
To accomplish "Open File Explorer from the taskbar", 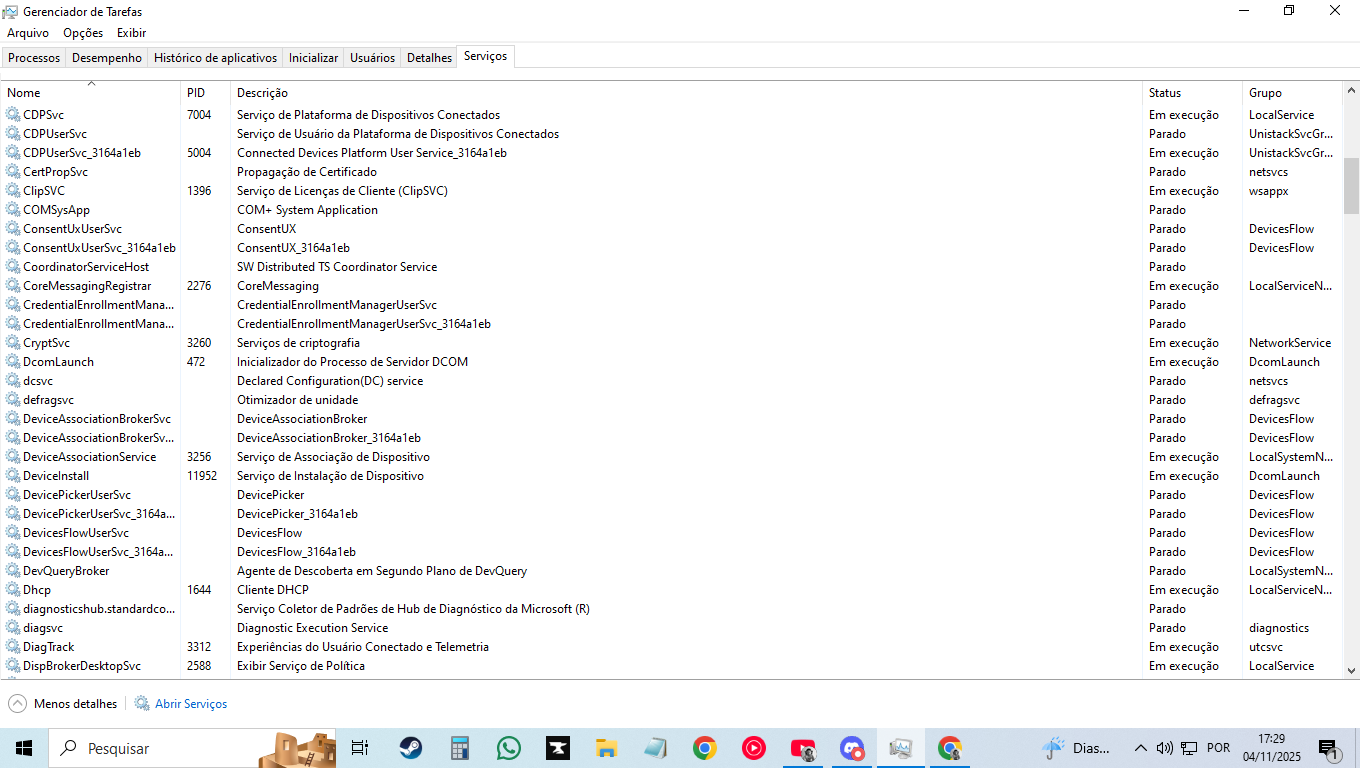I will click(x=606, y=748).
